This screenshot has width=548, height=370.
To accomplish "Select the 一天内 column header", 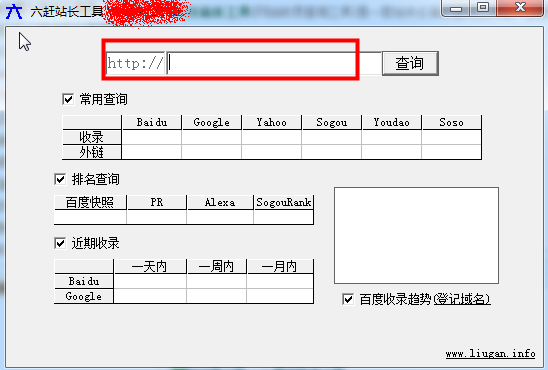I will (x=150, y=267).
